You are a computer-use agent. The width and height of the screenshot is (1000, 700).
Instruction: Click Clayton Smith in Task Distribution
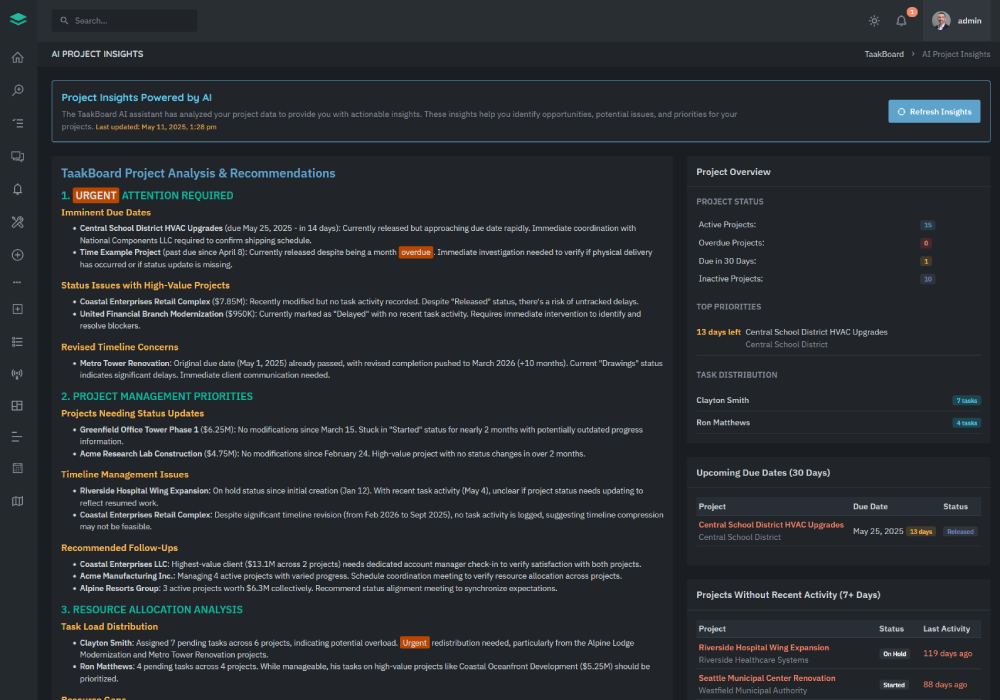[723, 400]
